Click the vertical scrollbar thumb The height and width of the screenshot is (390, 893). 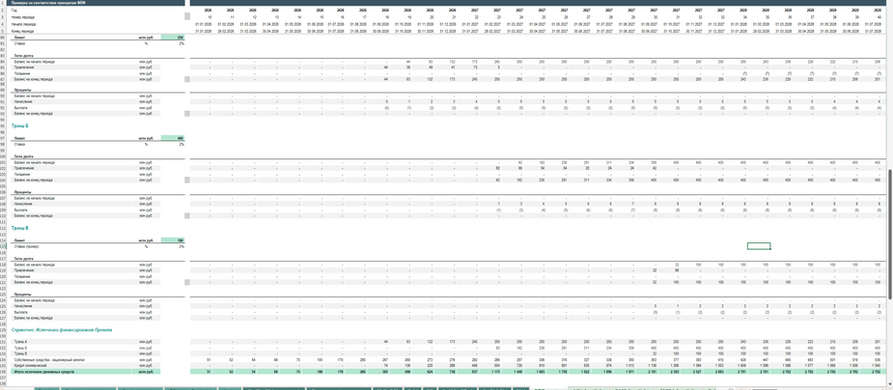(890, 233)
